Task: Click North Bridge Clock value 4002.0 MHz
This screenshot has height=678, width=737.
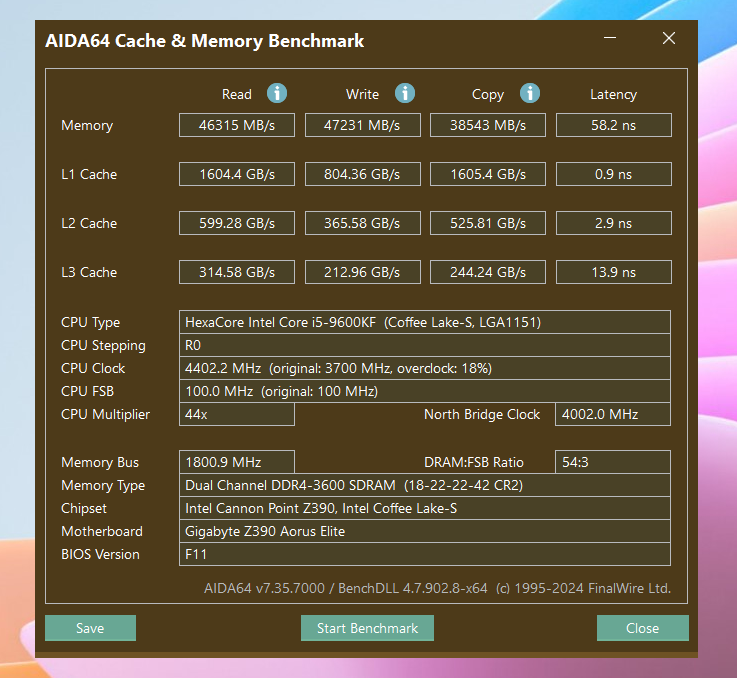Action: [x=613, y=414]
